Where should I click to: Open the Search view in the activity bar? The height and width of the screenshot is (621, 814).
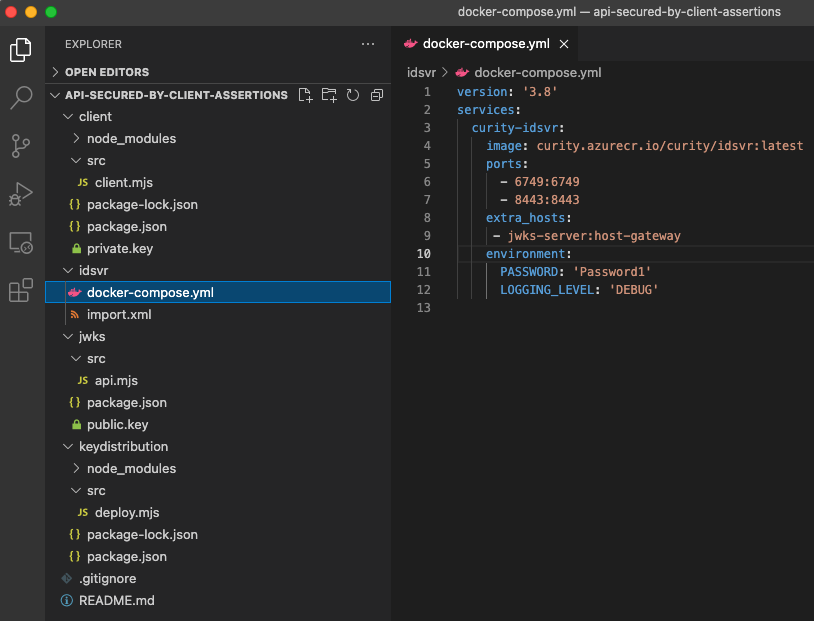tap(20, 98)
